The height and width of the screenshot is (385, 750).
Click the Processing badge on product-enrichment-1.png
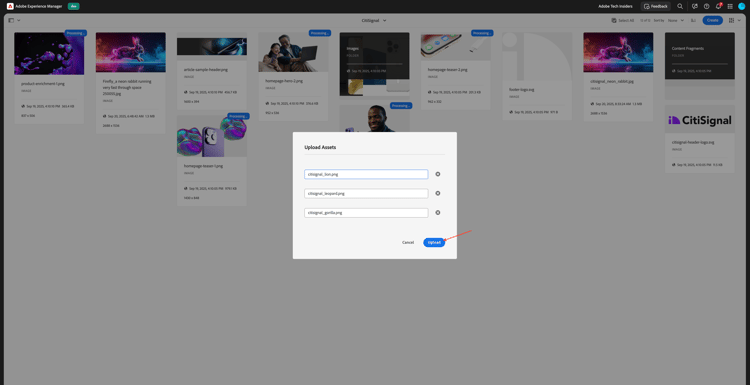tap(76, 33)
